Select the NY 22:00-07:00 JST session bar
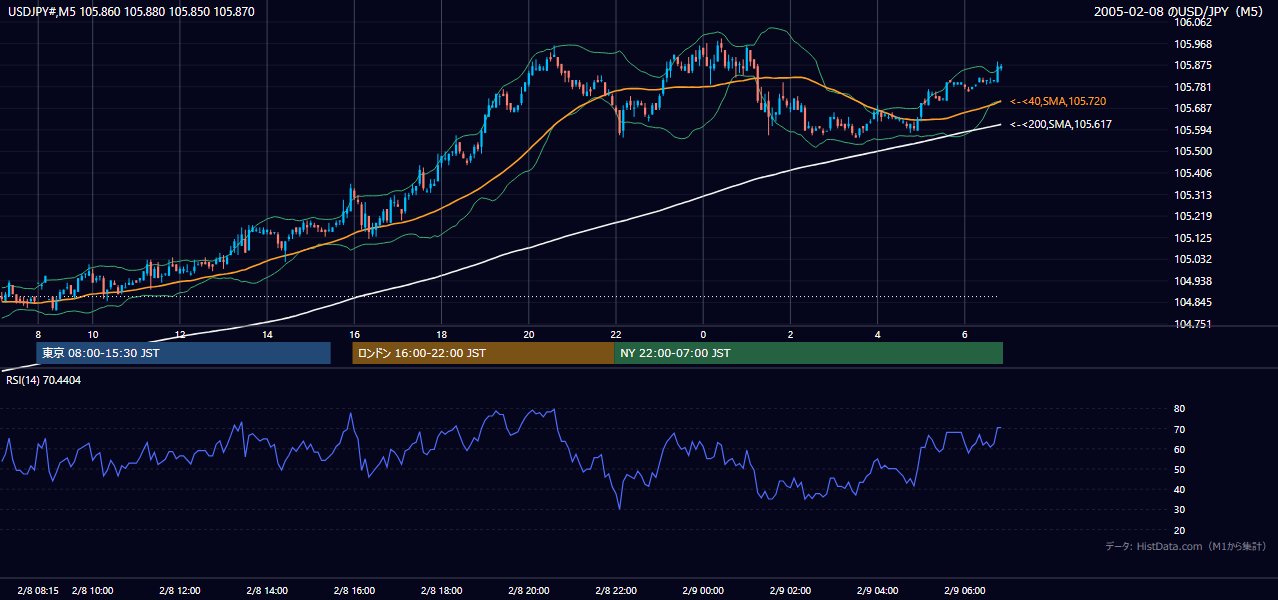This screenshot has width=1278, height=600. tap(808, 353)
